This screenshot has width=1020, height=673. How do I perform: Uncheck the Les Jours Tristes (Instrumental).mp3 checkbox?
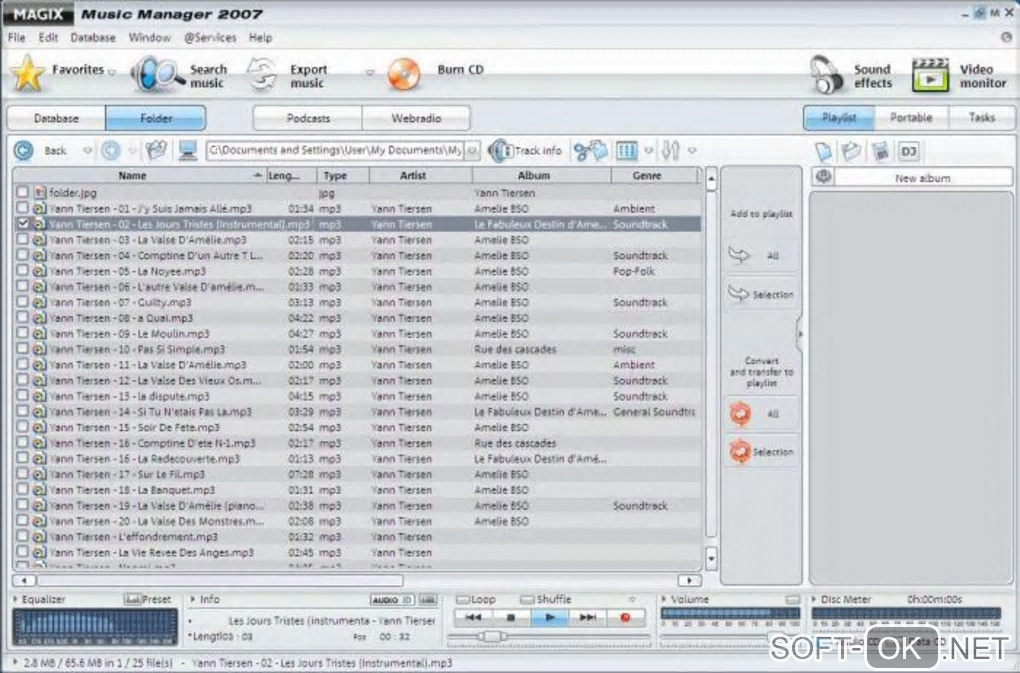(x=23, y=224)
